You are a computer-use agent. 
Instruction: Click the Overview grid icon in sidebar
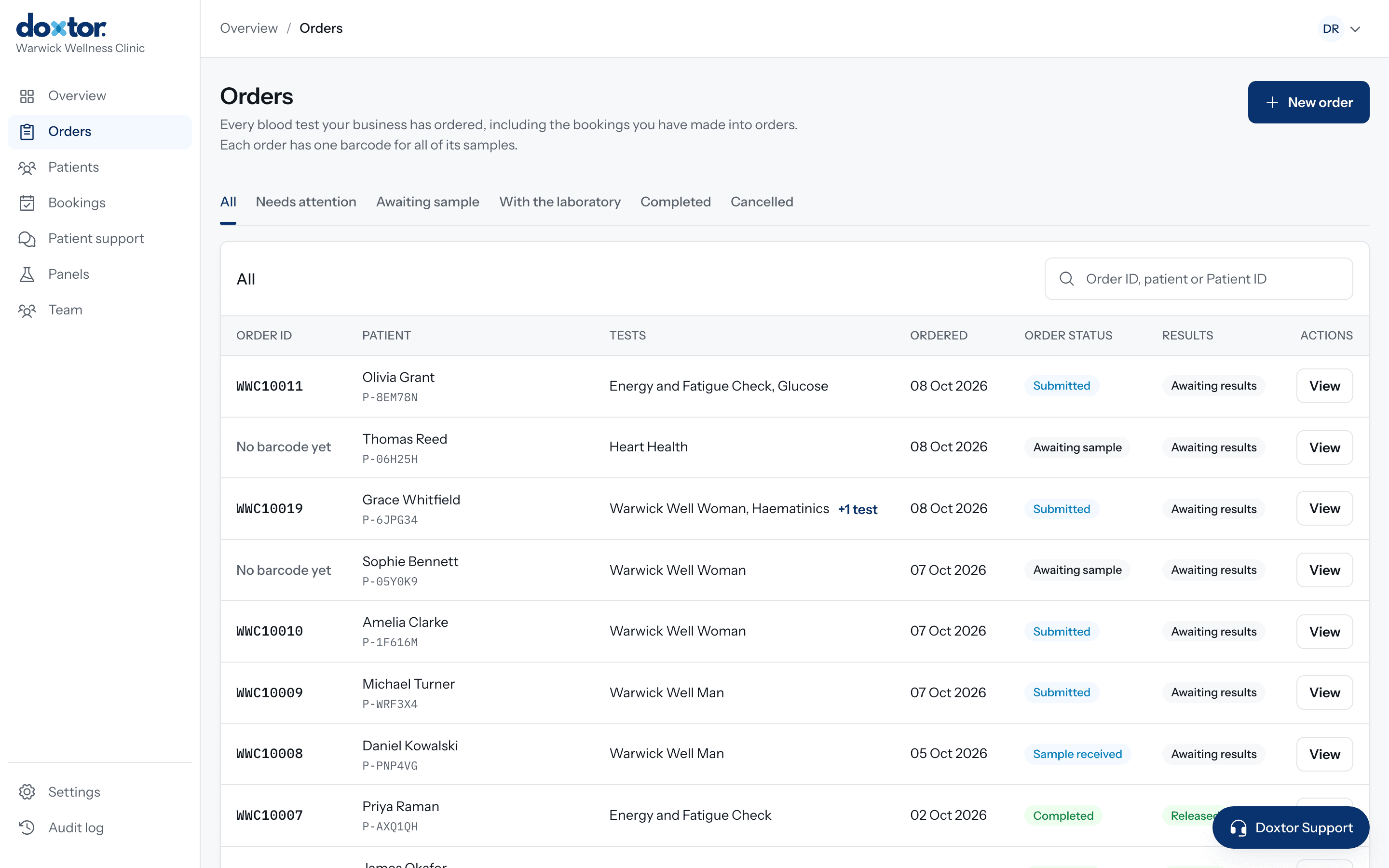pos(27,96)
